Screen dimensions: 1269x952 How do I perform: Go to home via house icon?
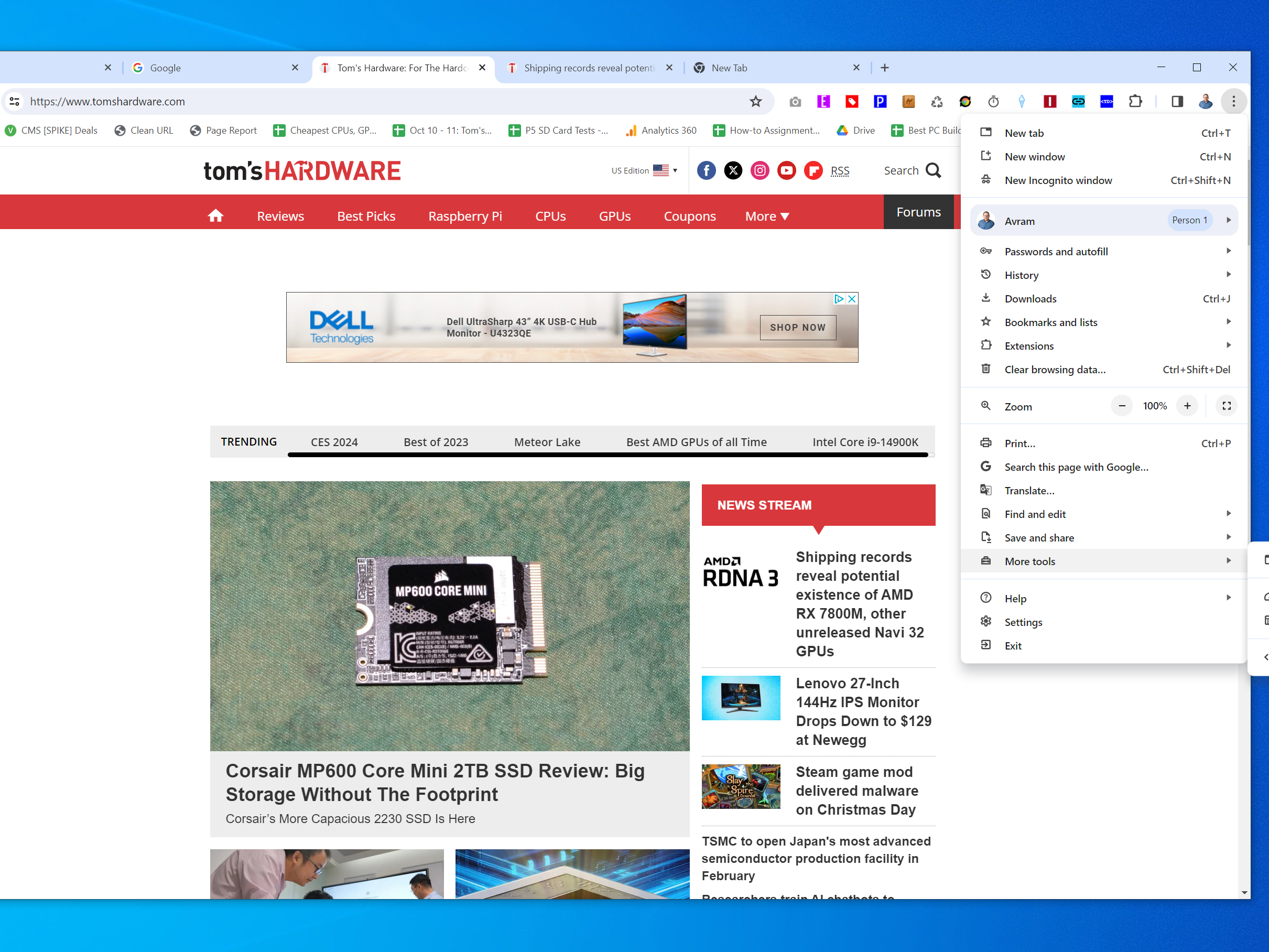[x=216, y=216]
